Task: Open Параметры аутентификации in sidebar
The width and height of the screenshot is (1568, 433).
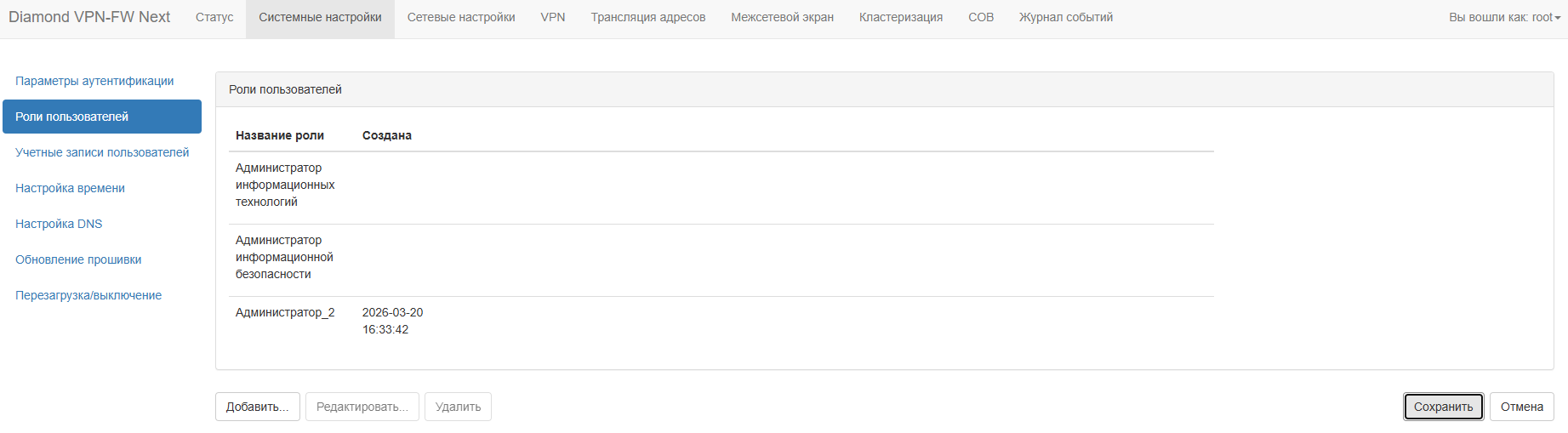Action: coord(94,81)
